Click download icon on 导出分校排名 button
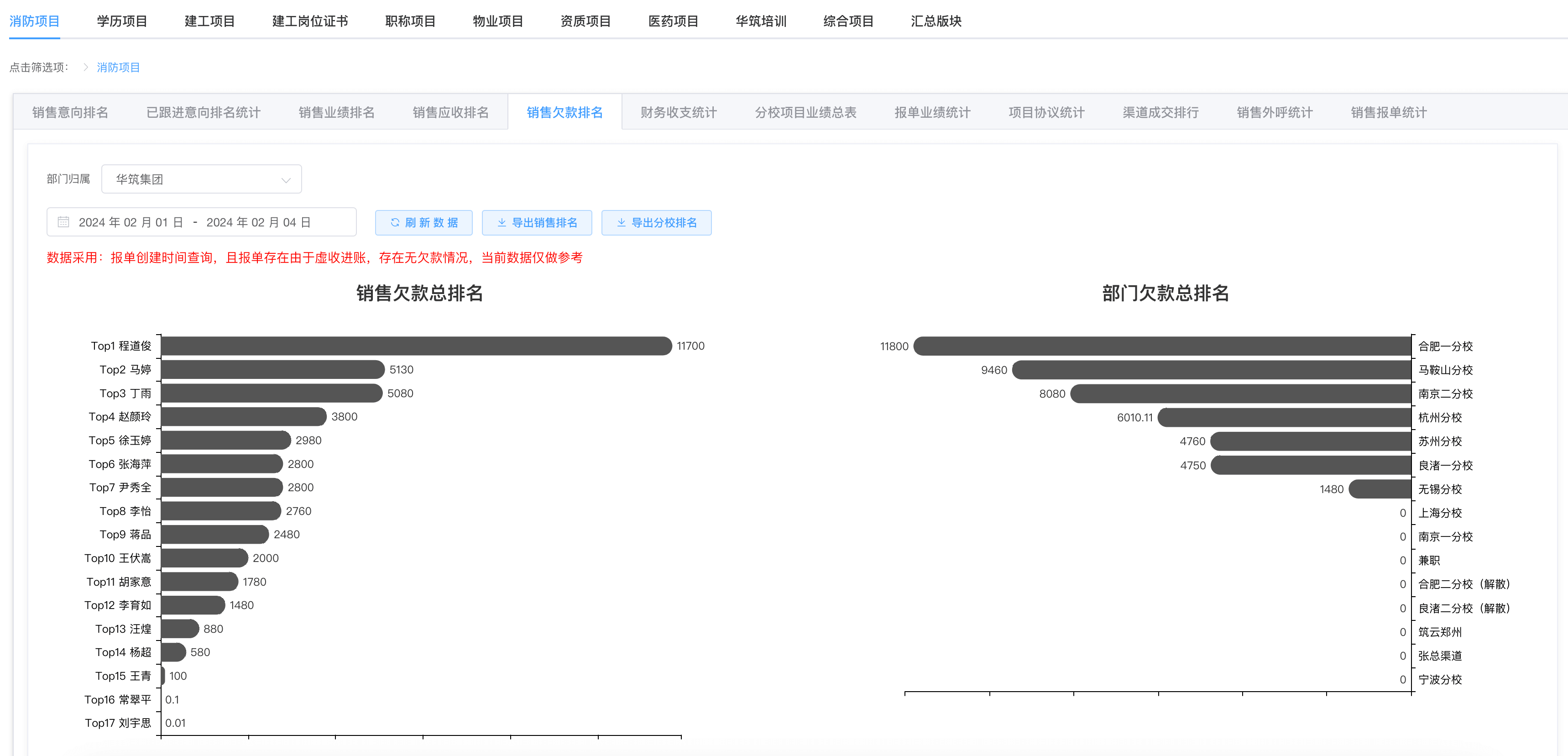The image size is (1568, 756). pyautogui.click(x=621, y=222)
